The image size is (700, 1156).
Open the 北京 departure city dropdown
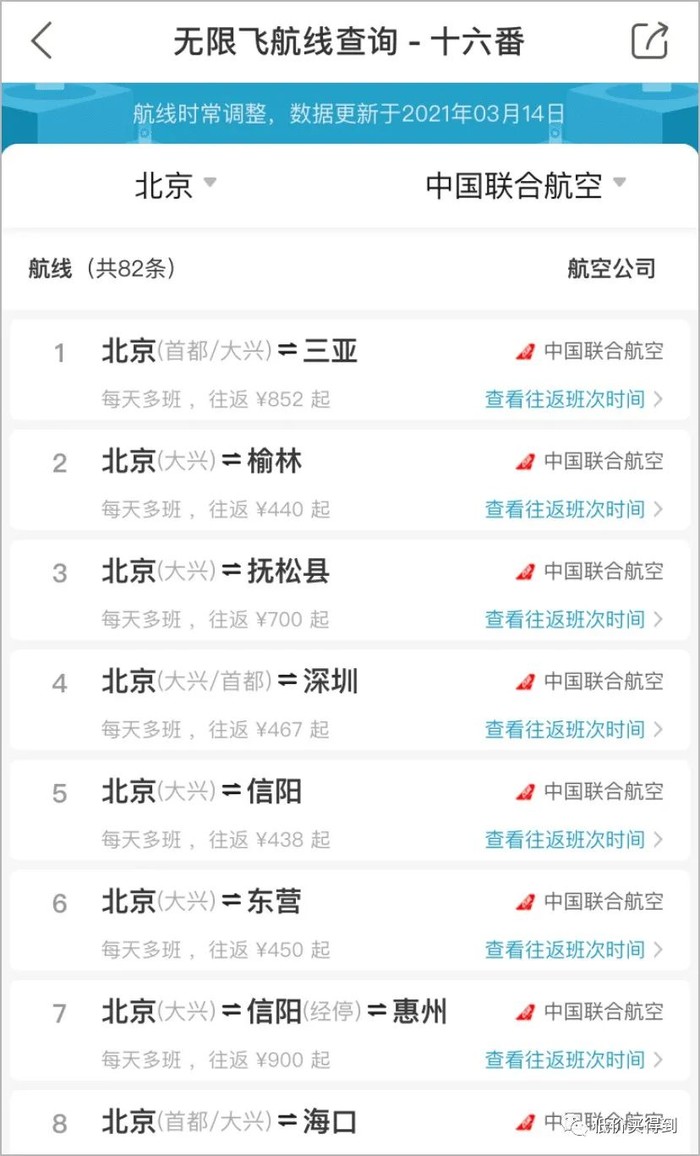175,185
